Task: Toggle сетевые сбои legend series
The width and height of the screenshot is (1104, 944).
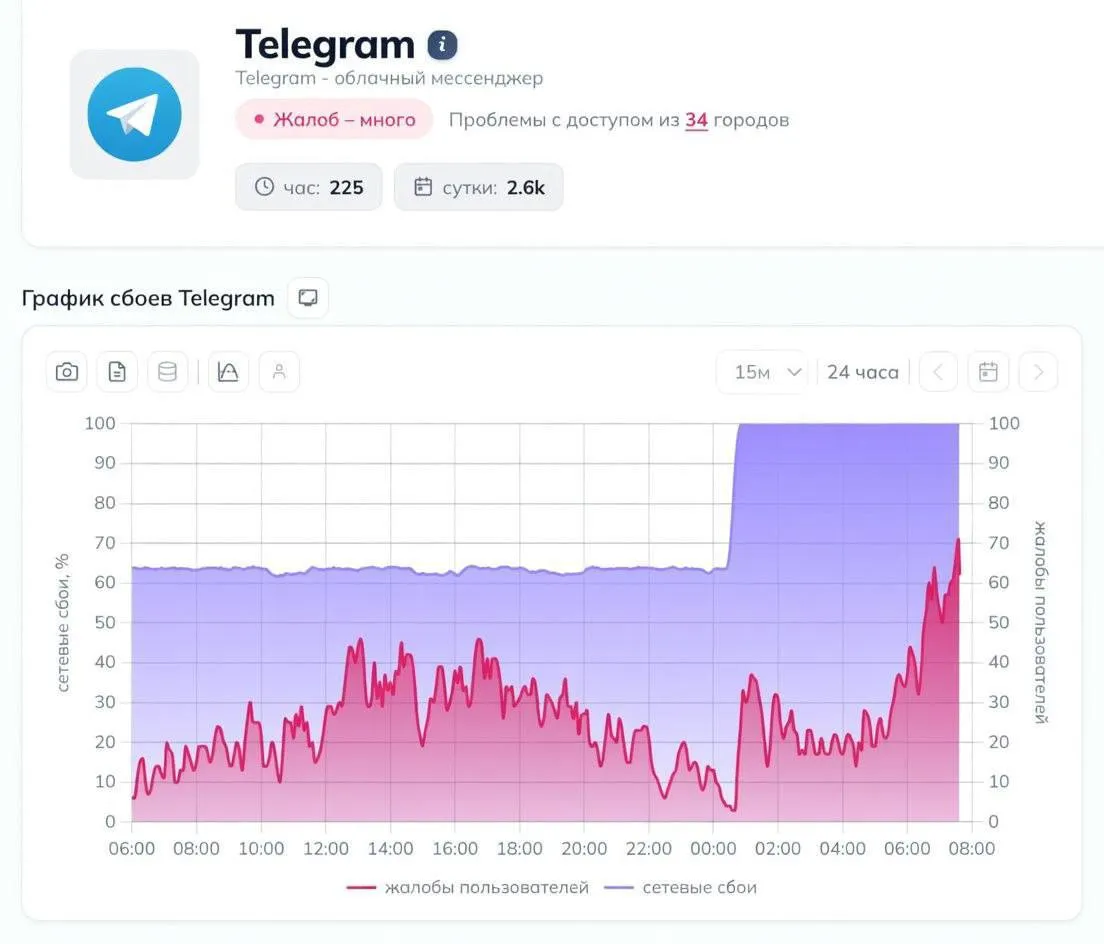Action: tap(681, 888)
